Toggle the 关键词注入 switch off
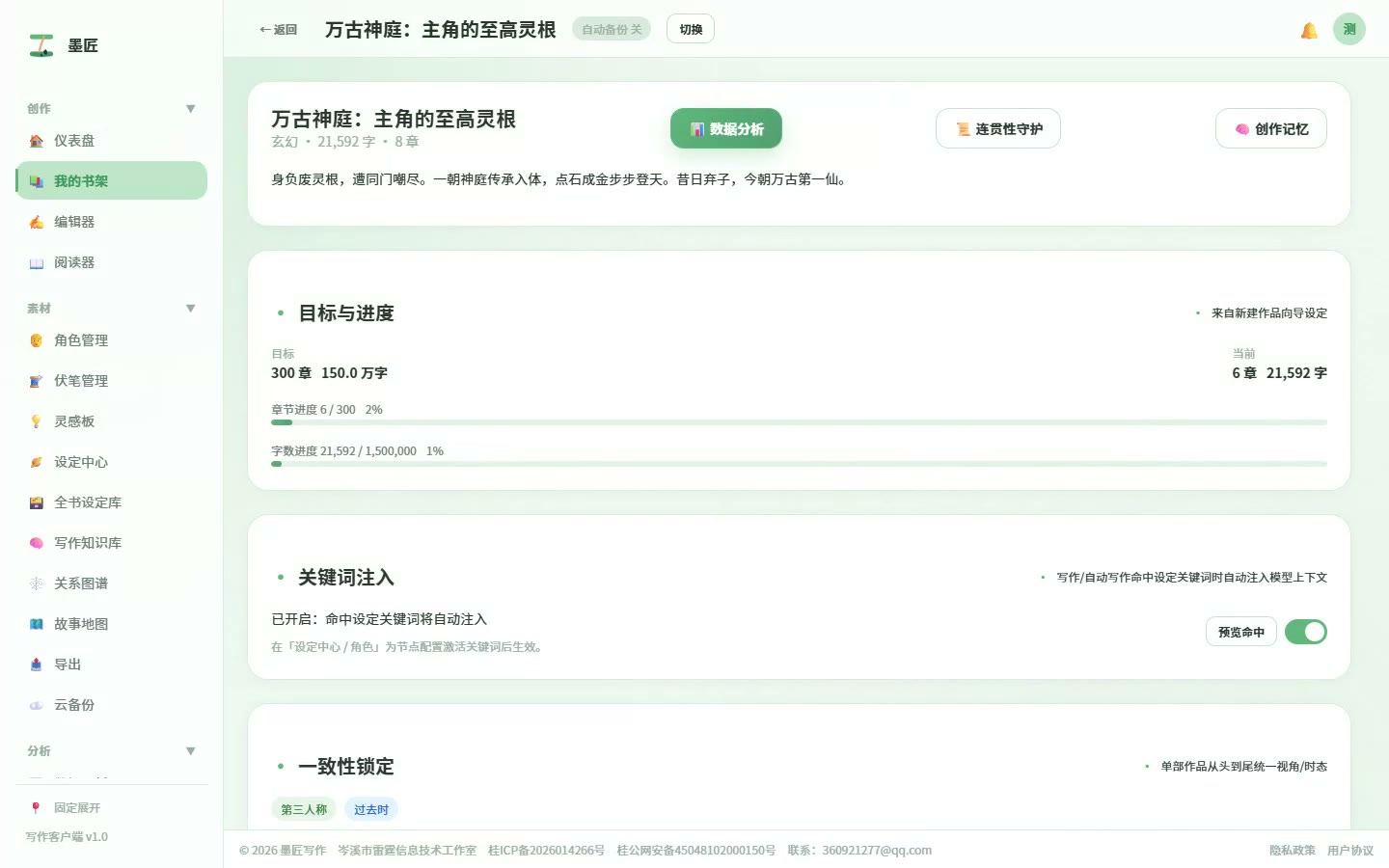The height and width of the screenshot is (868, 1389). tap(1306, 632)
